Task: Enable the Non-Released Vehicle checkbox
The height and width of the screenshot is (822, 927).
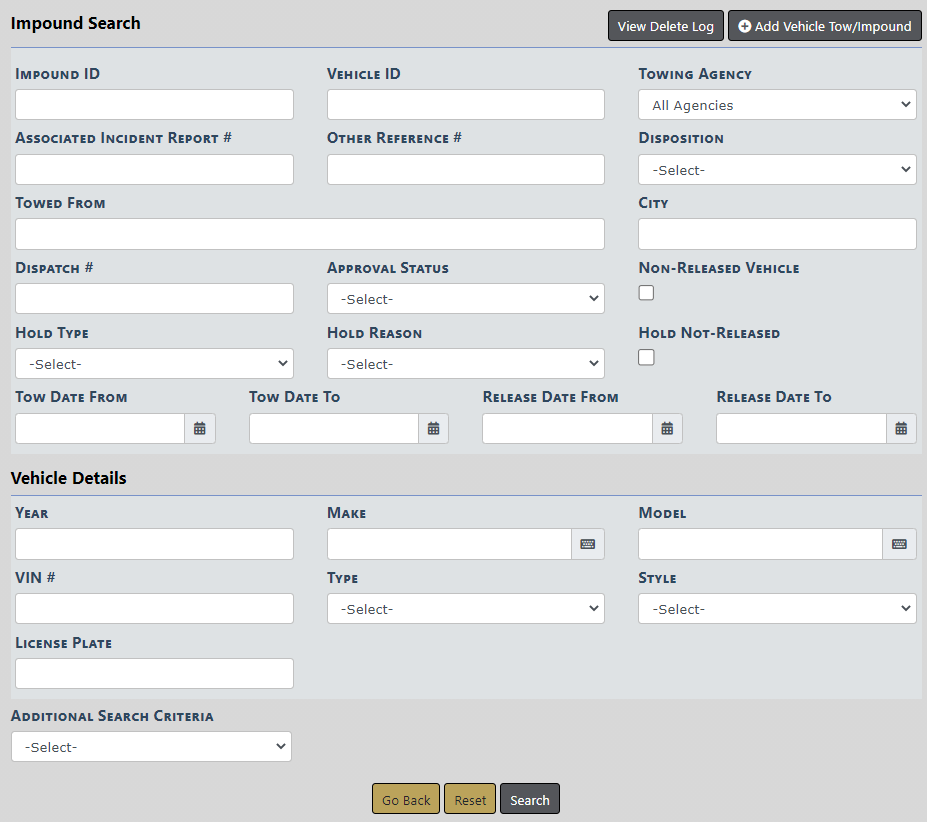Action: click(x=647, y=293)
